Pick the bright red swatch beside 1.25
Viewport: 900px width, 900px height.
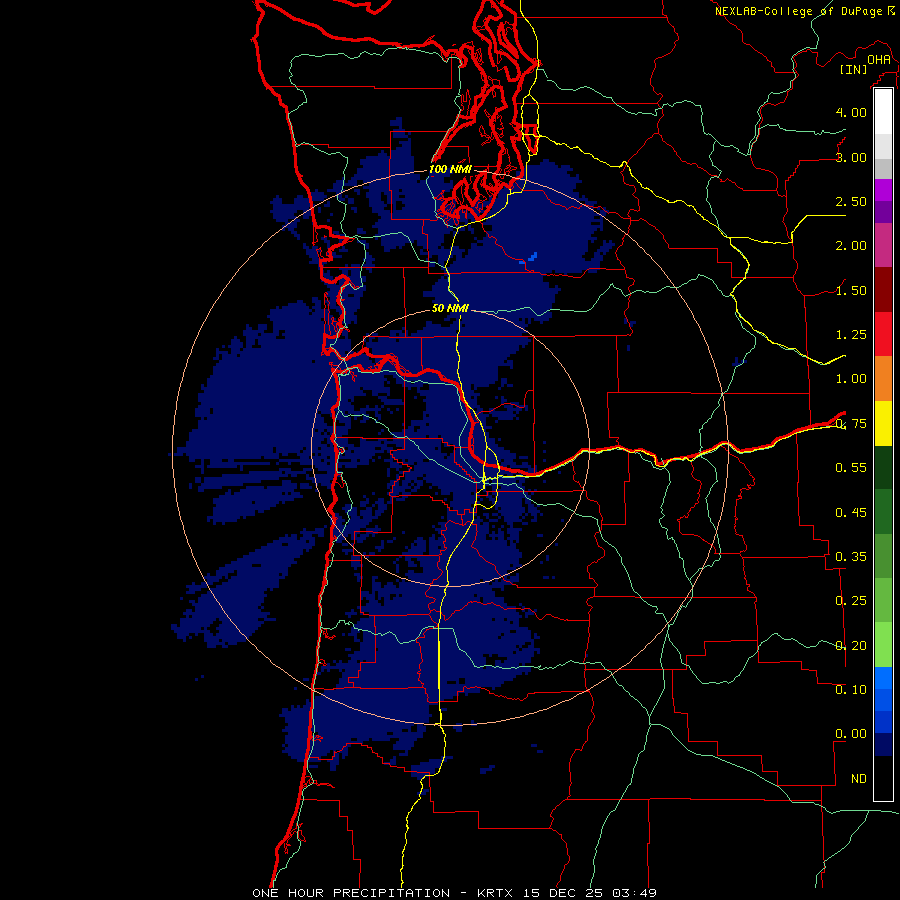pos(883,334)
